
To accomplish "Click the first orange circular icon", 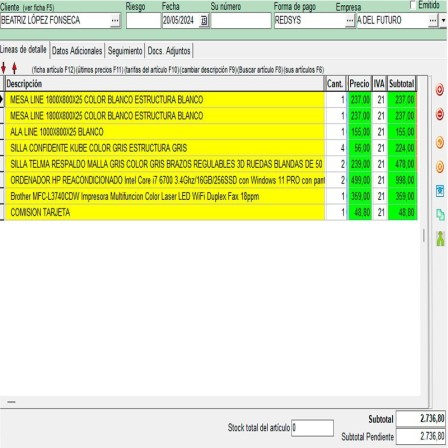I will 440,142.
